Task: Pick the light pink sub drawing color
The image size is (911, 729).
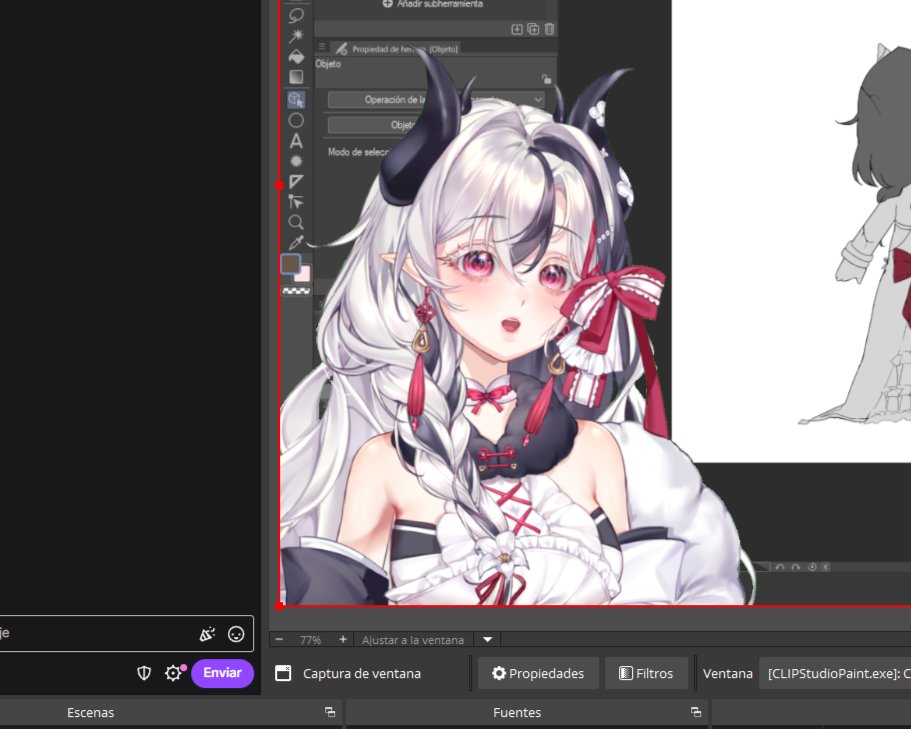Action: click(x=304, y=274)
